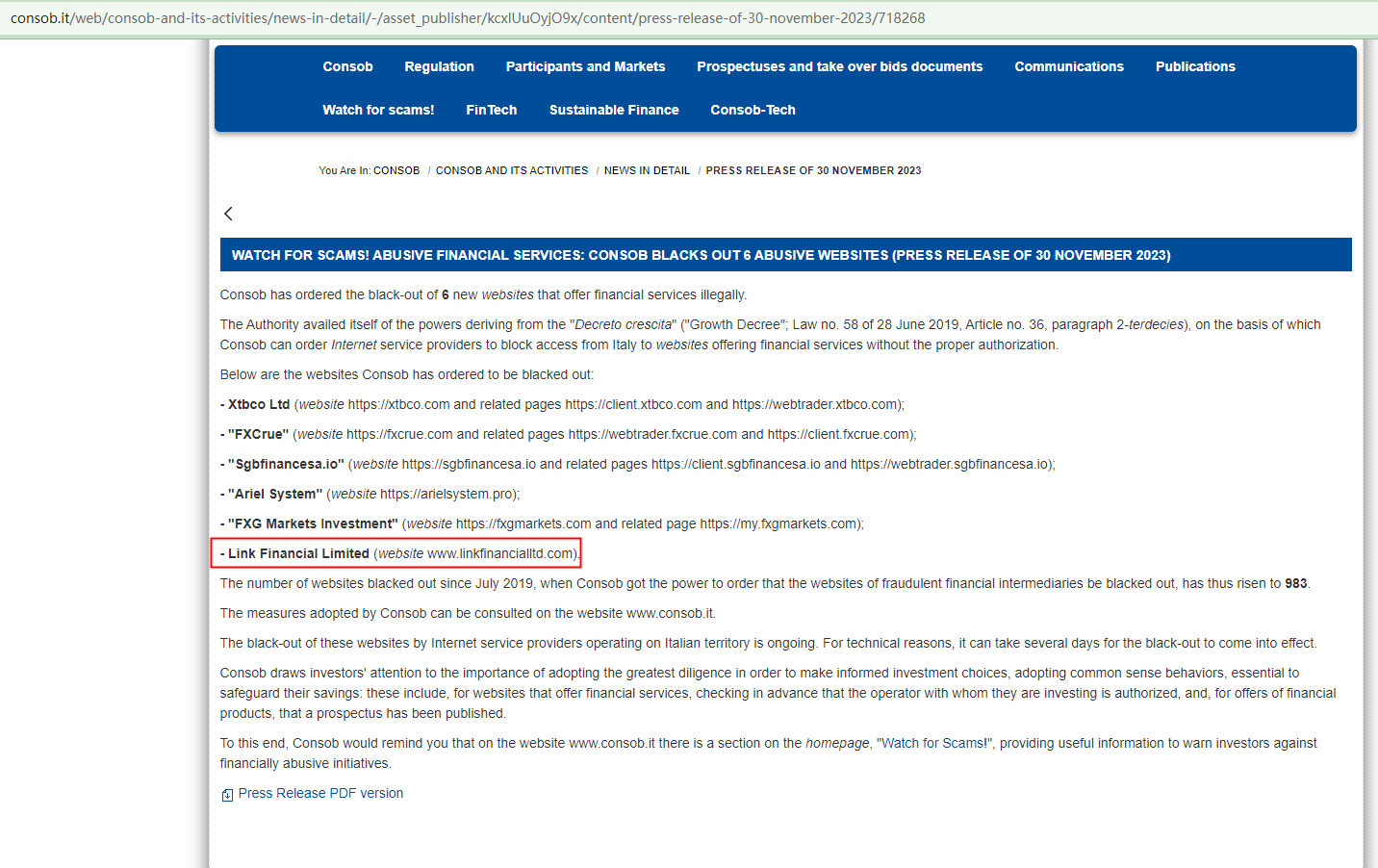Viewport: 1378px width, 868px height.
Task: Click the www.linkfinancialltd.com website address
Action: coord(500,553)
